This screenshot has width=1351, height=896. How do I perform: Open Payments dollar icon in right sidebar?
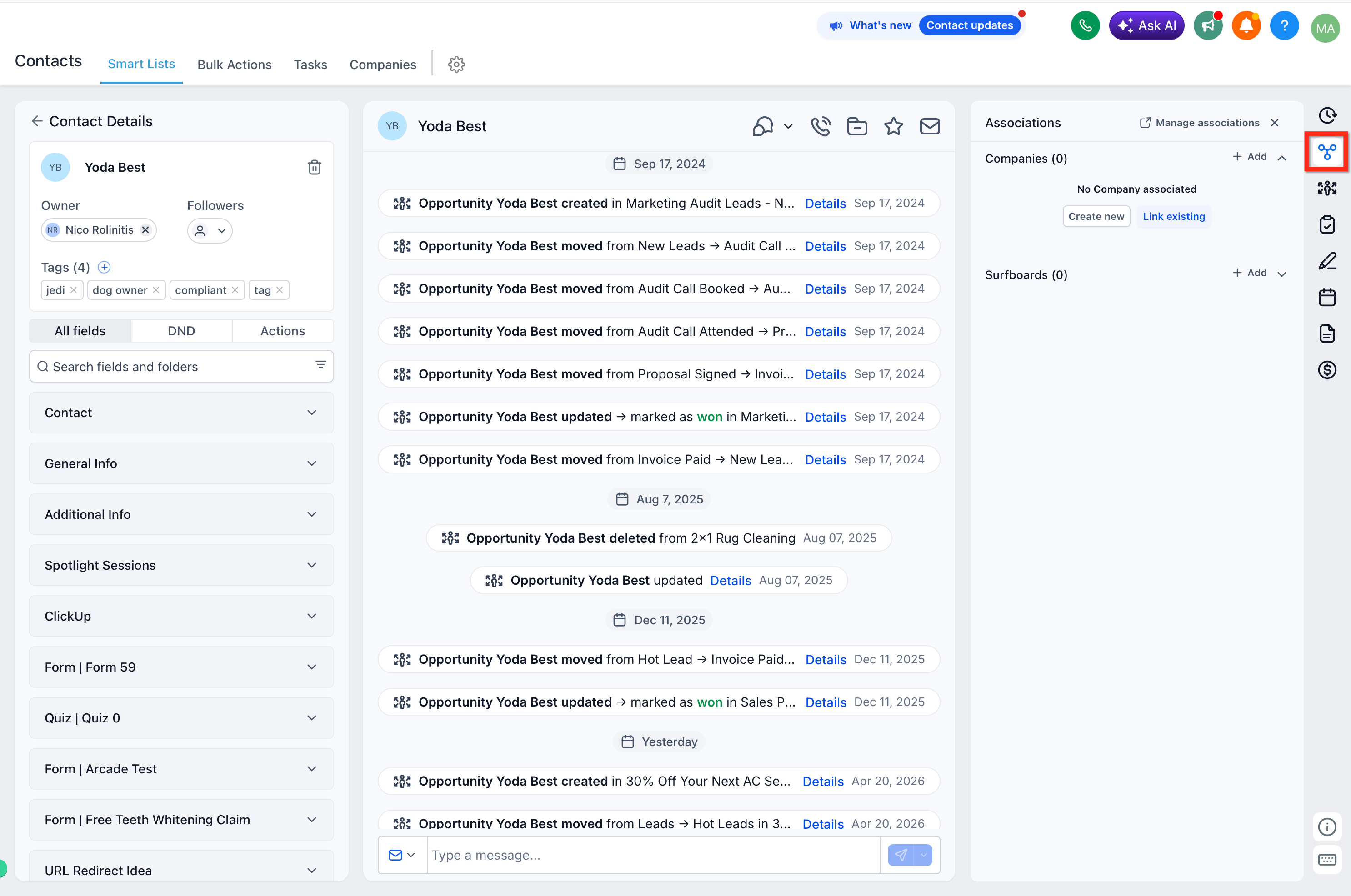[1326, 370]
